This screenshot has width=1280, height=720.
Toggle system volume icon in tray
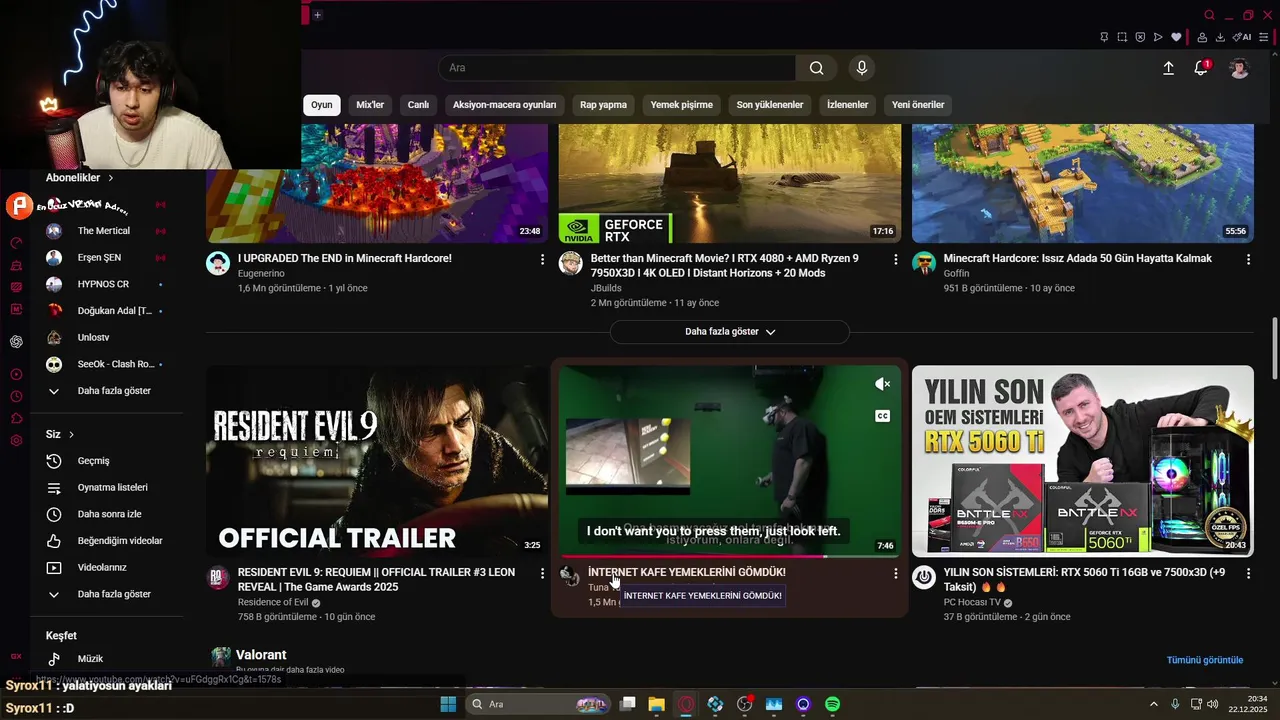(1213, 704)
